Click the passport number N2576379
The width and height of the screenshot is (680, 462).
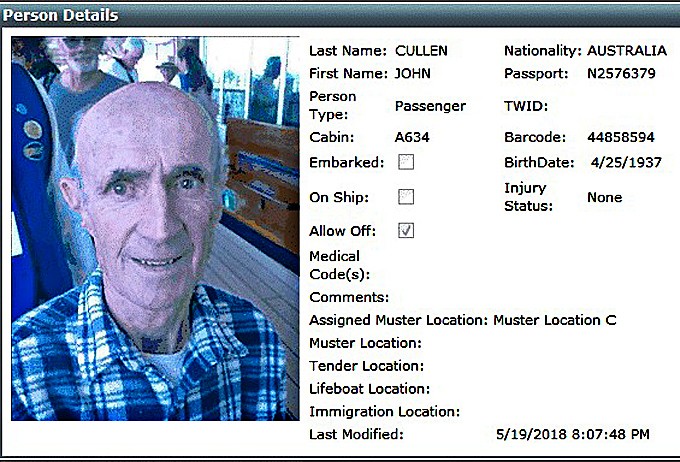pos(621,73)
